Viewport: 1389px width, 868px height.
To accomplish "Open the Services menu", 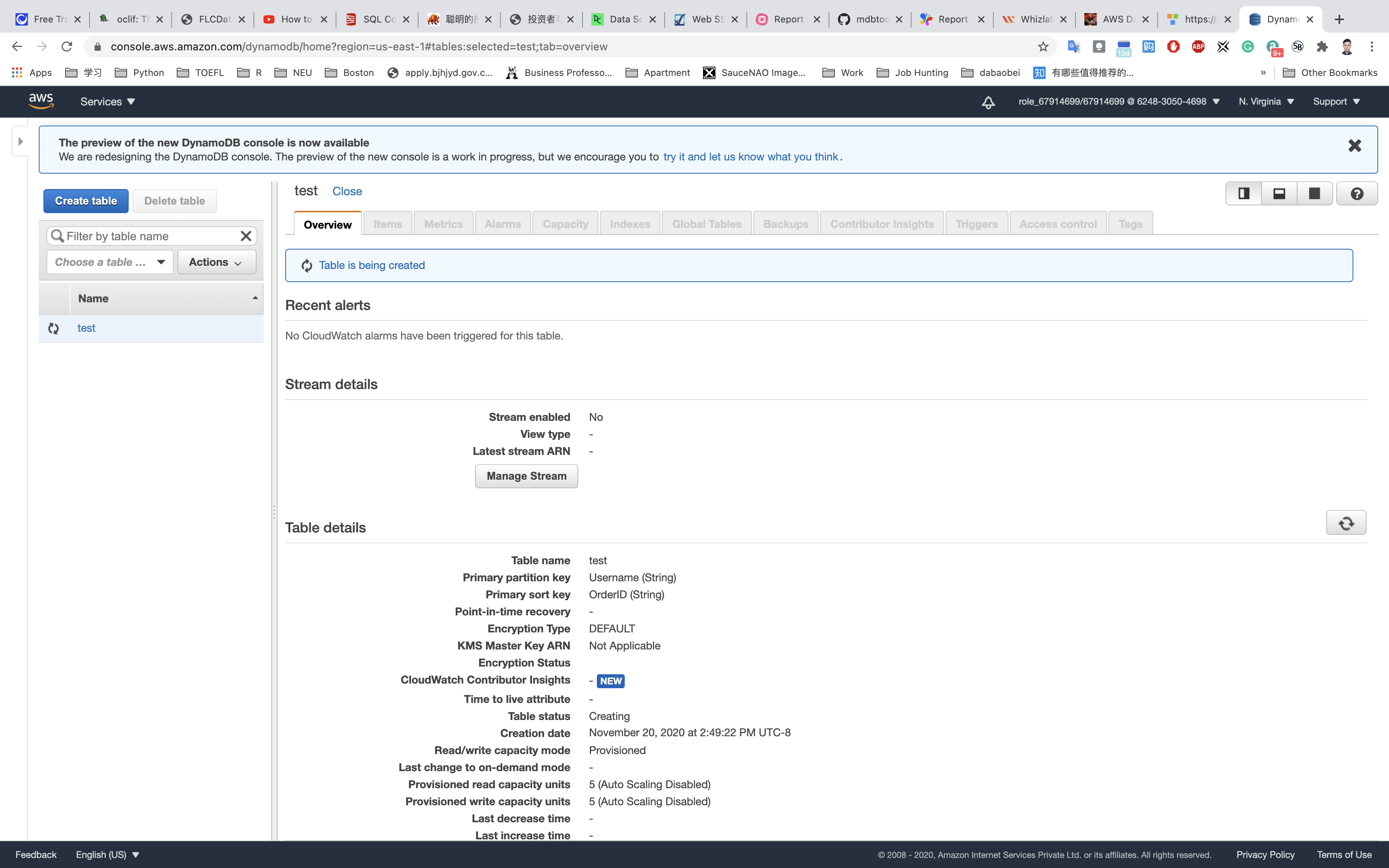I will [107, 102].
